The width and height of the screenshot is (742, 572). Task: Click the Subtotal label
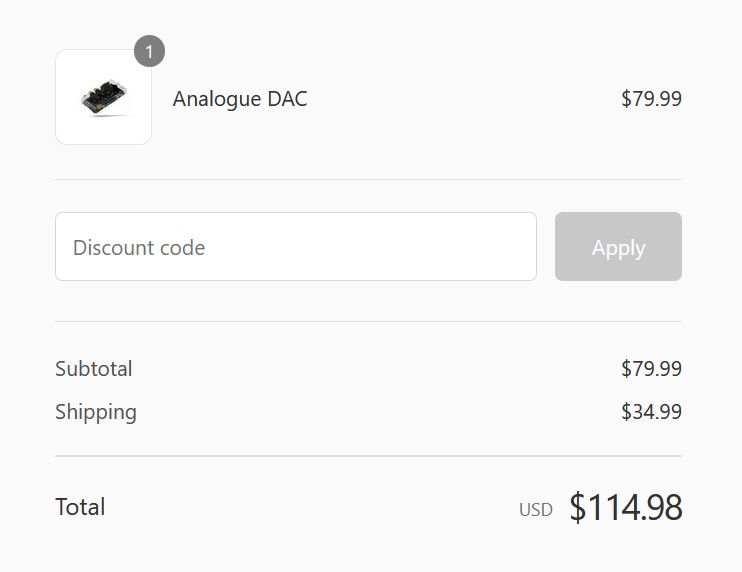point(94,369)
